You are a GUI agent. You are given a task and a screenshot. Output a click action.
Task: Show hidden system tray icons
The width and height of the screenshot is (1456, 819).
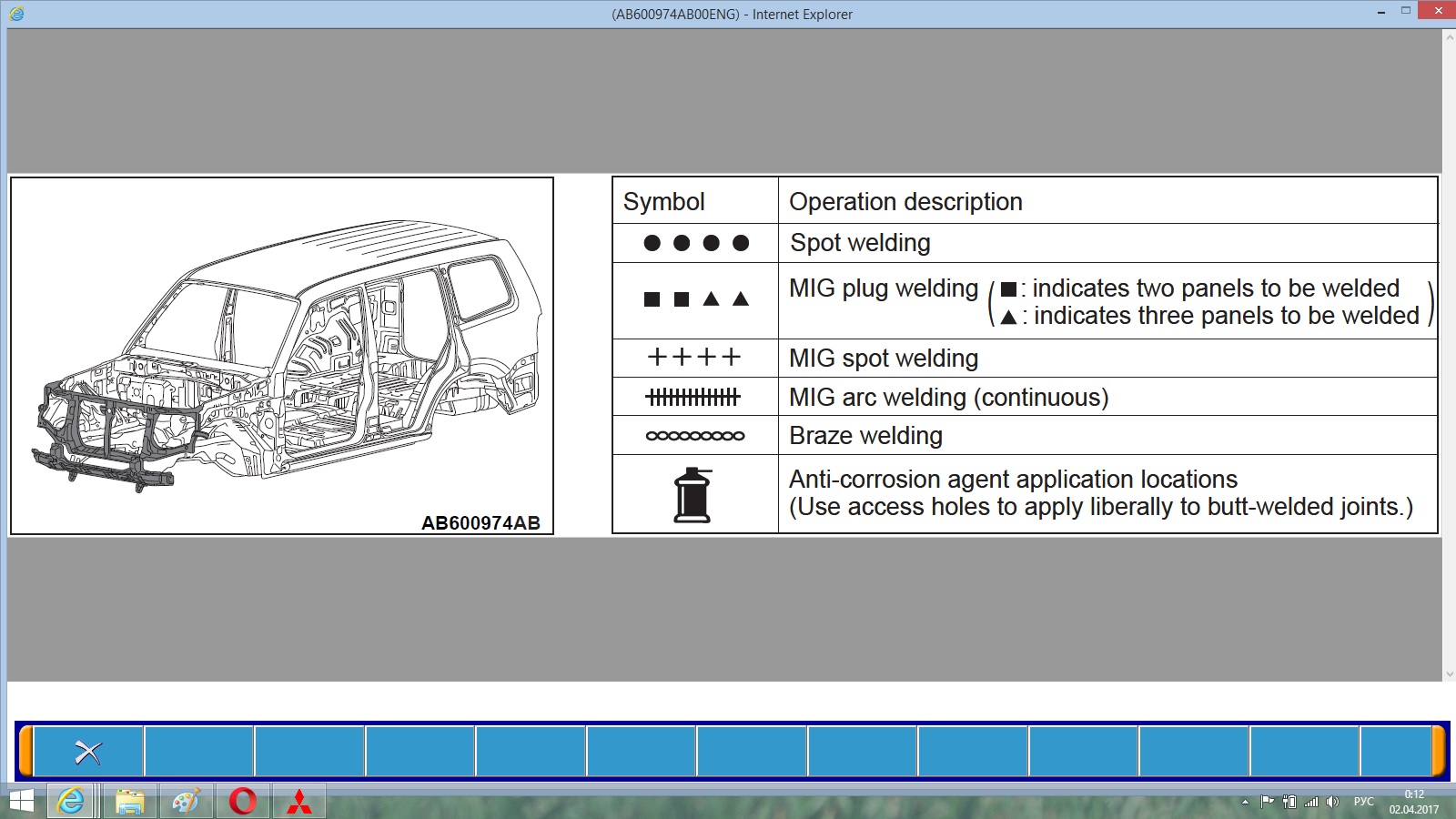[1245, 802]
